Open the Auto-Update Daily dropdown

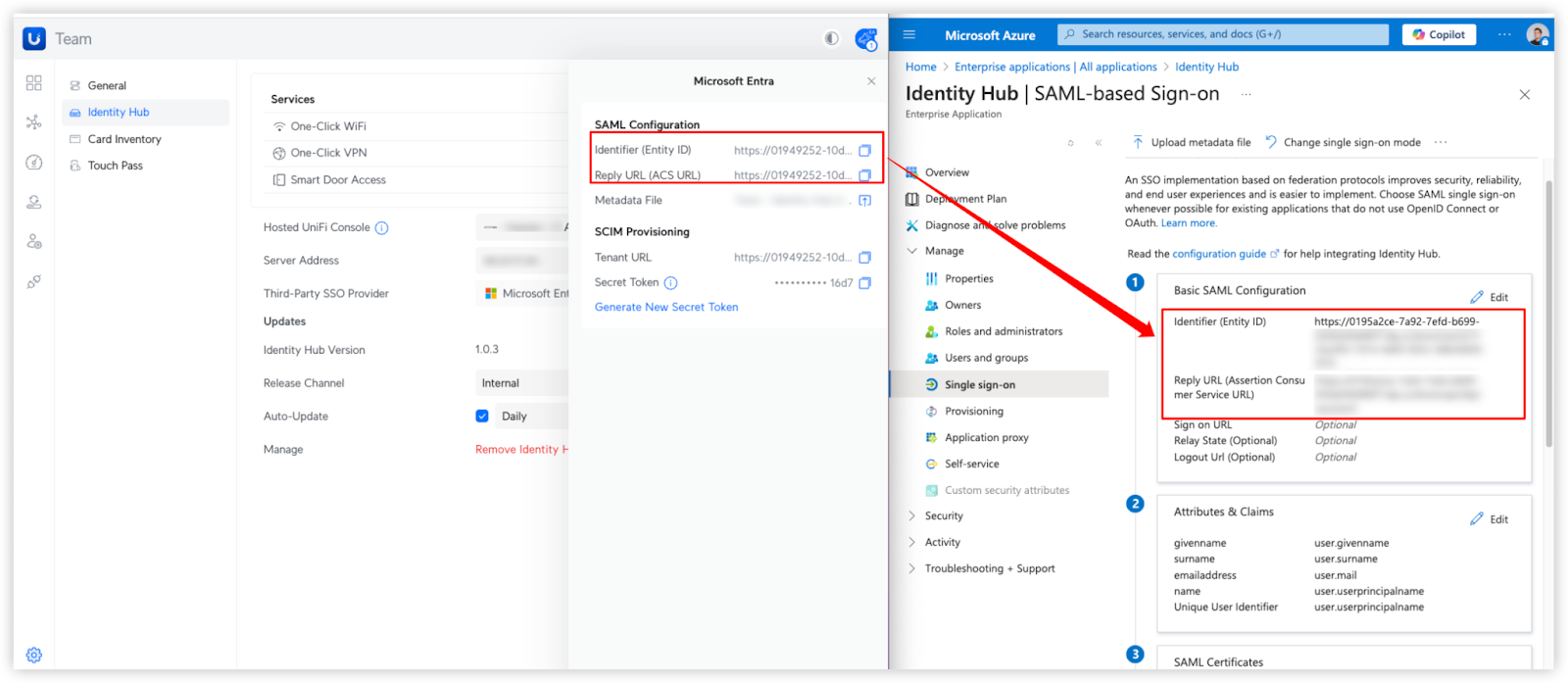tap(532, 416)
